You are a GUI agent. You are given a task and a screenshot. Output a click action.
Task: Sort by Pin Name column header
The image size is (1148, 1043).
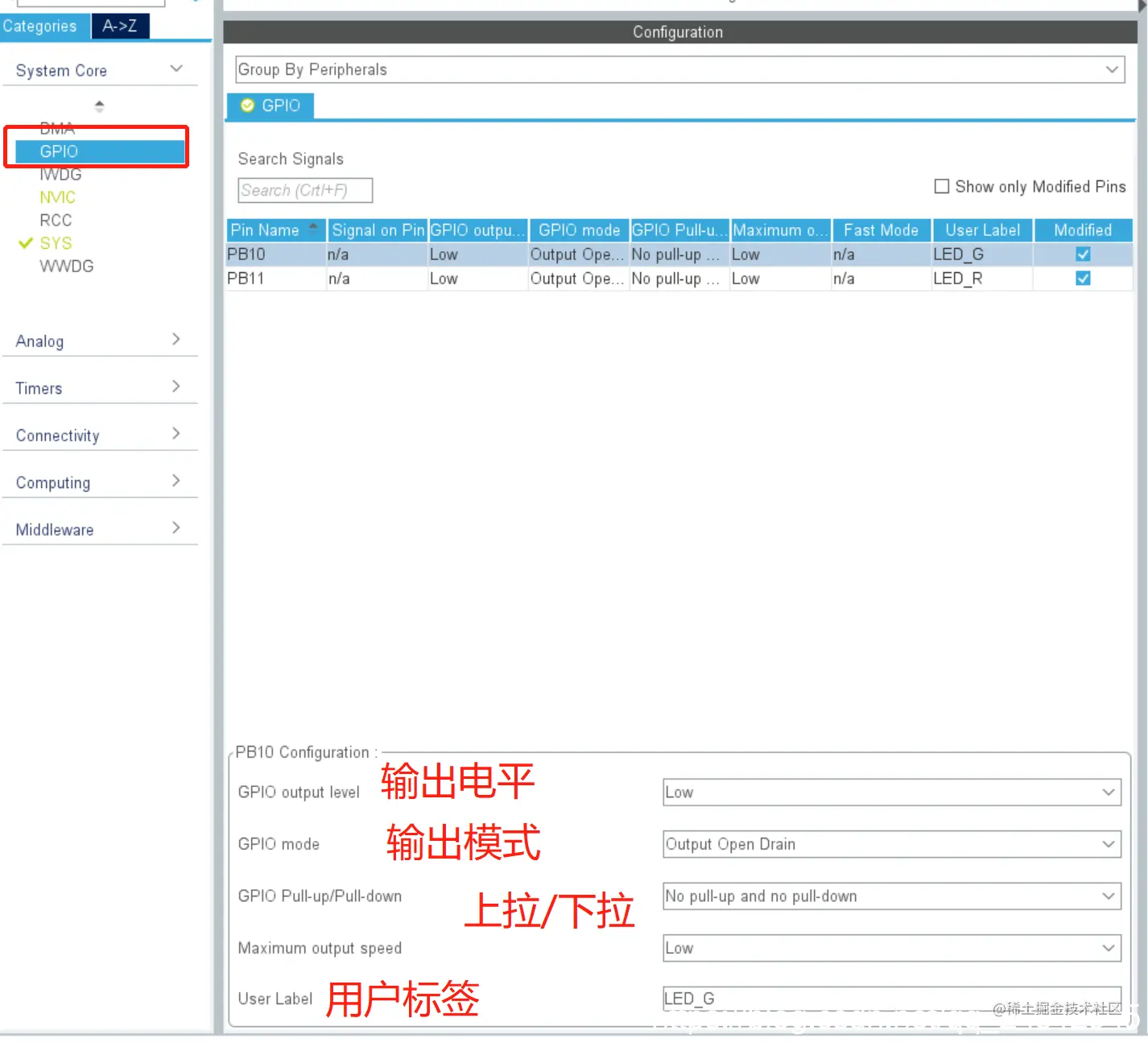pos(276,230)
